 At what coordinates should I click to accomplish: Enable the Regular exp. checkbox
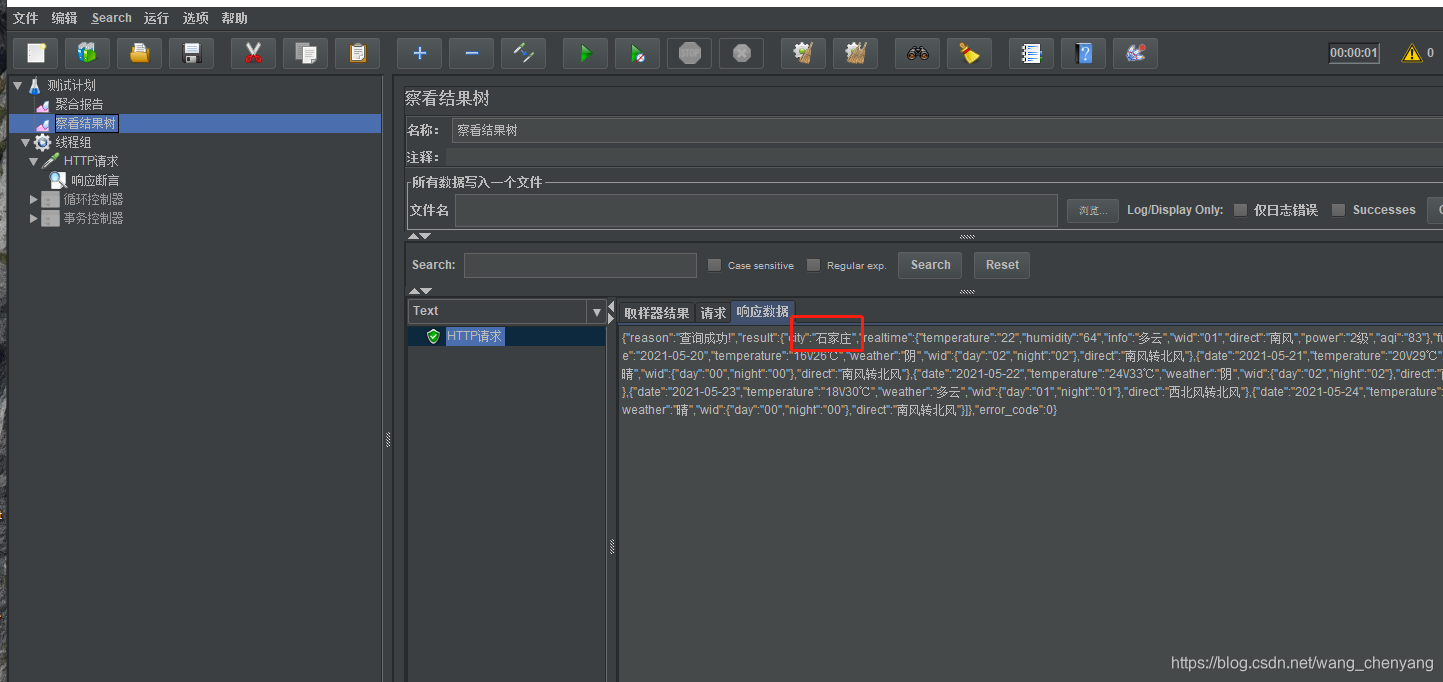[813, 265]
